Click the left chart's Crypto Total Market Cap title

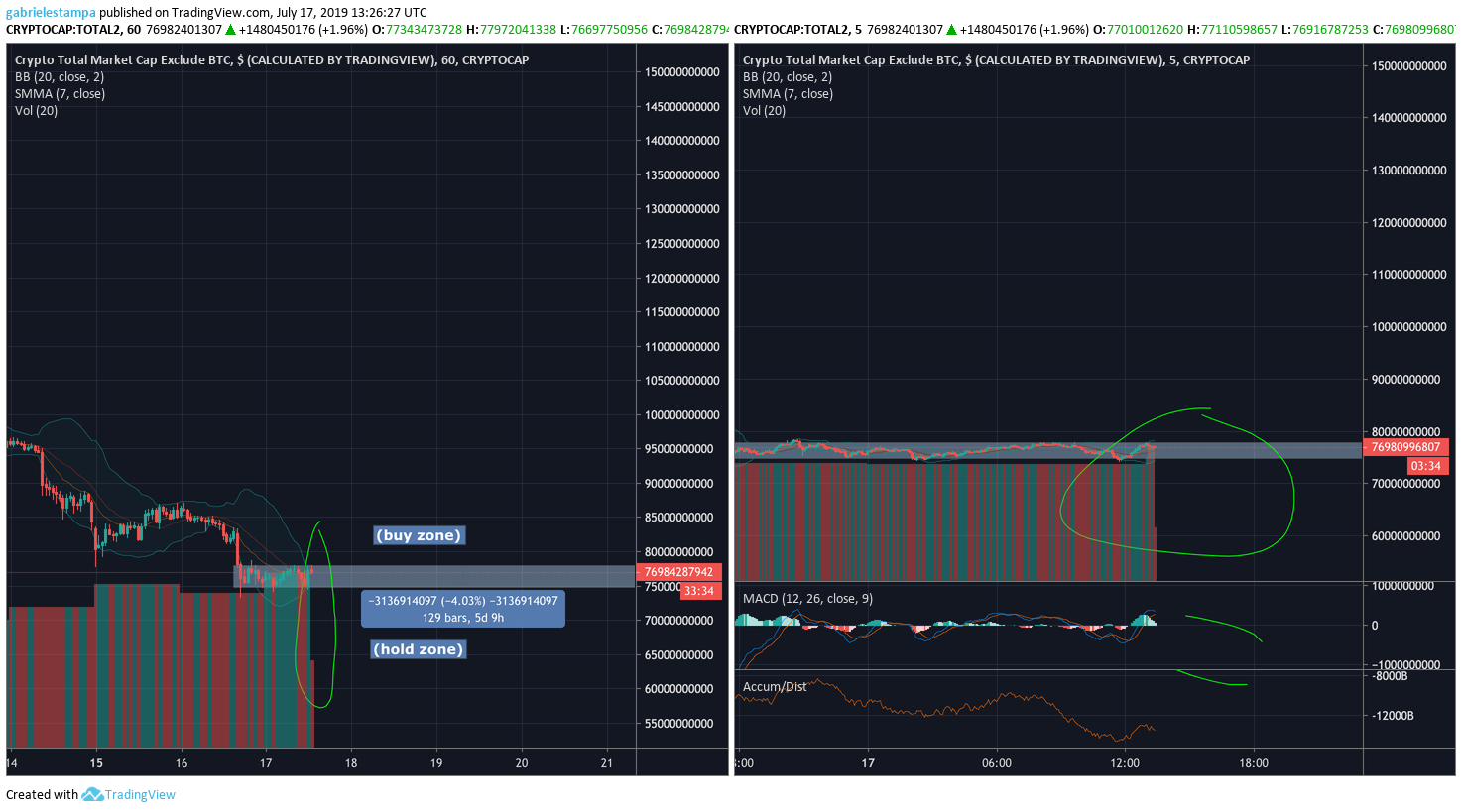click(x=272, y=60)
